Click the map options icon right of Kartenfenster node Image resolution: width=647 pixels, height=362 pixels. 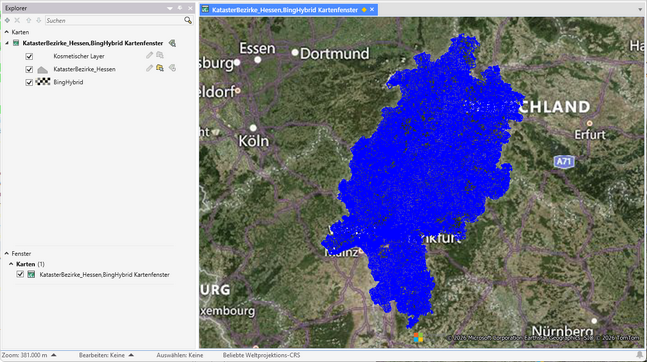coord(172,43)
